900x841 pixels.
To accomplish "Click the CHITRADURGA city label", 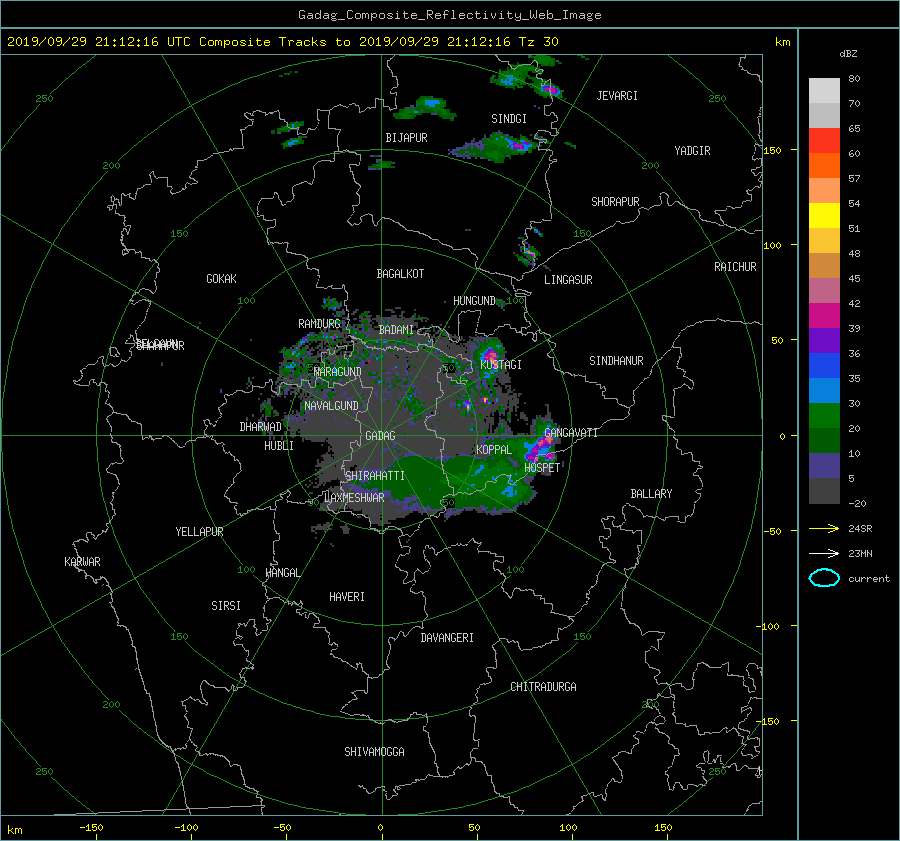I will (543, 687).
